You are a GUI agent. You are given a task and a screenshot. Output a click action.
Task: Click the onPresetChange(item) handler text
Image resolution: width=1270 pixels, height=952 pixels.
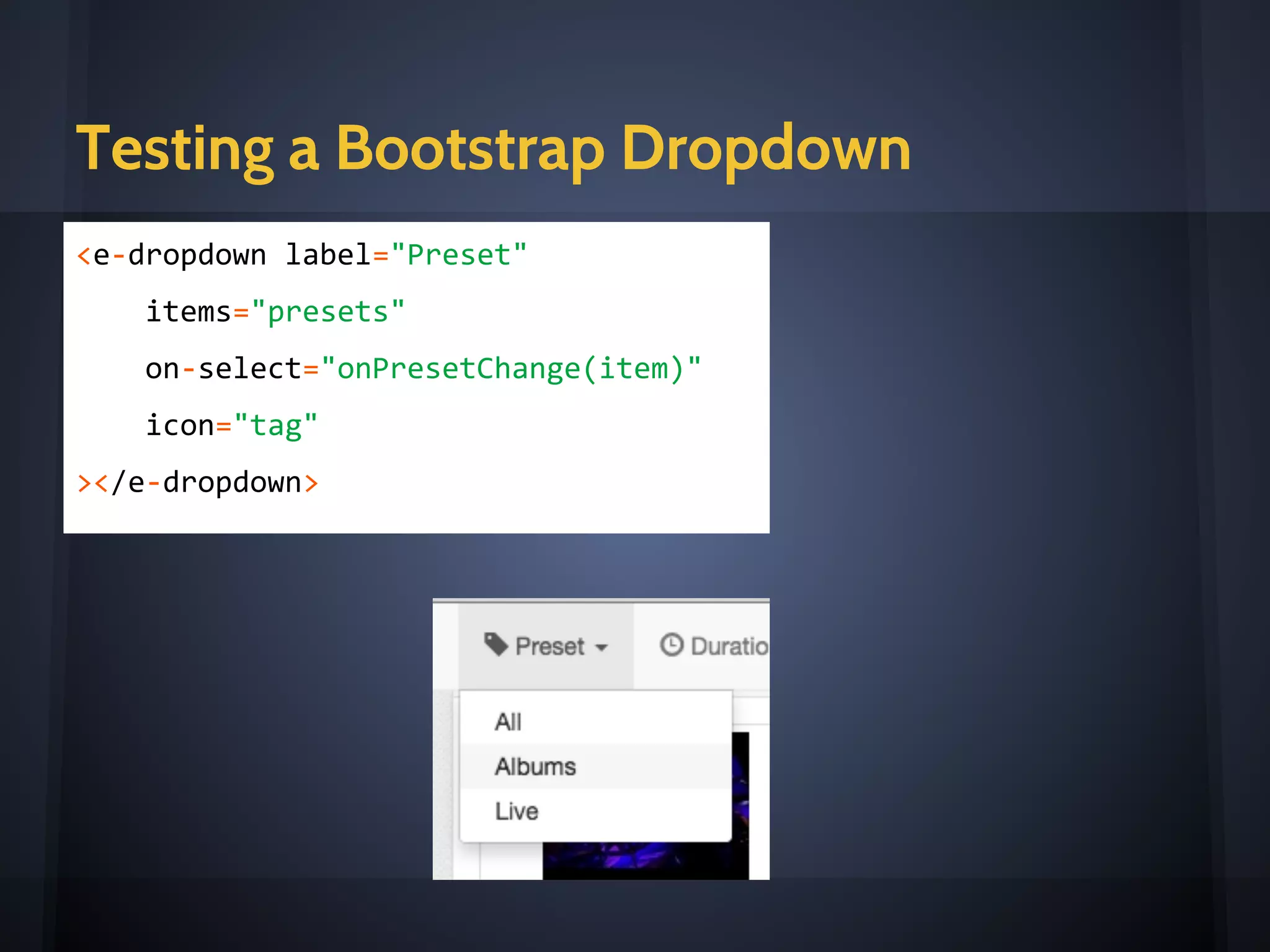510,369
